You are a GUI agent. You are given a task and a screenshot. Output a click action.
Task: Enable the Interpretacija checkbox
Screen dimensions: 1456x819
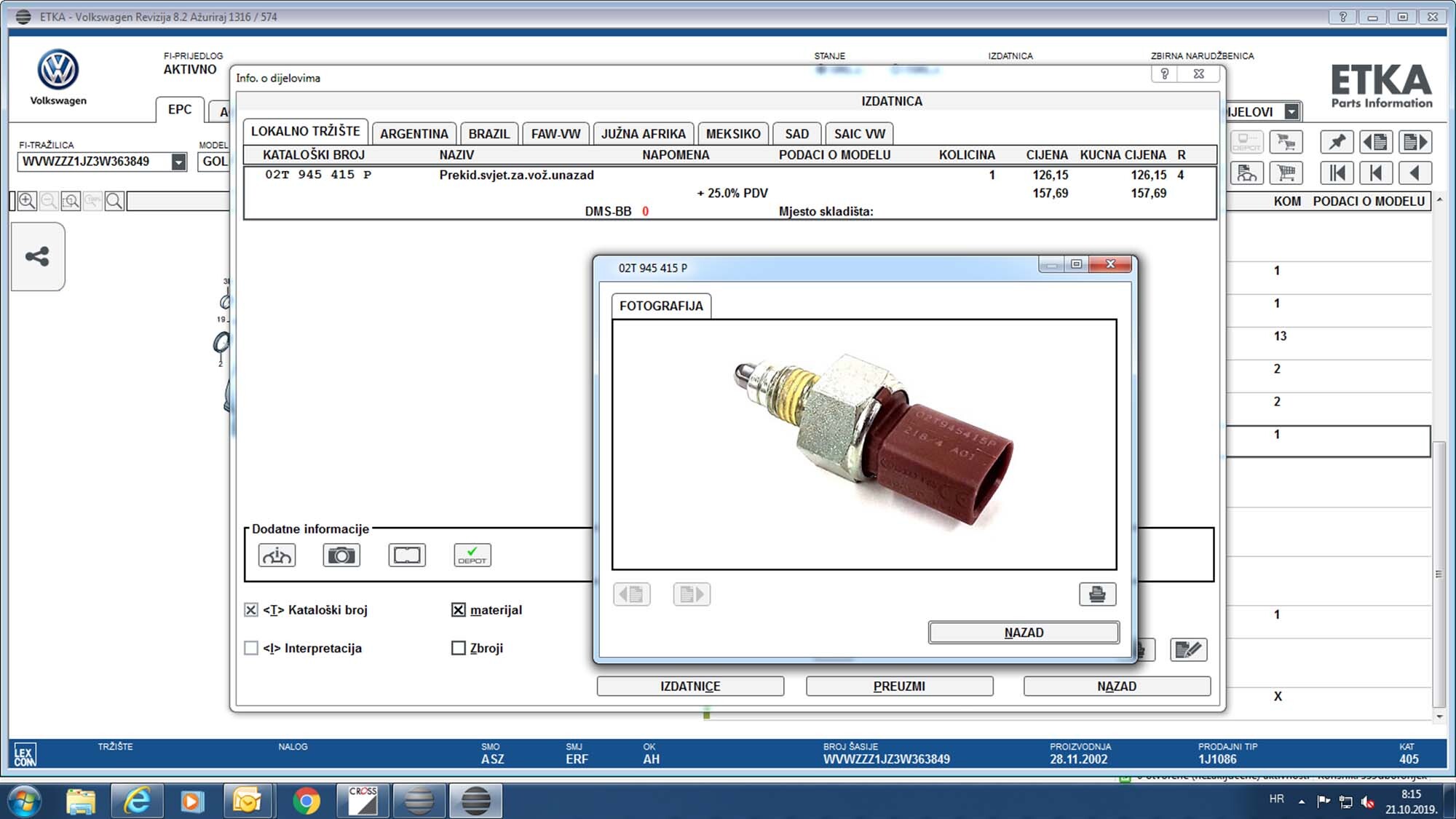tap(251, 648)
